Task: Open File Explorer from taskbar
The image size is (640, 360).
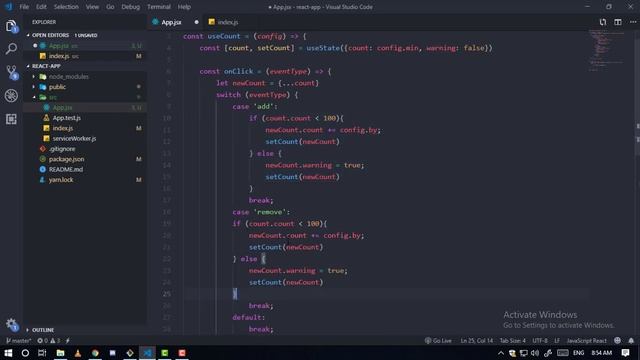Action: [x=60, y=353]
